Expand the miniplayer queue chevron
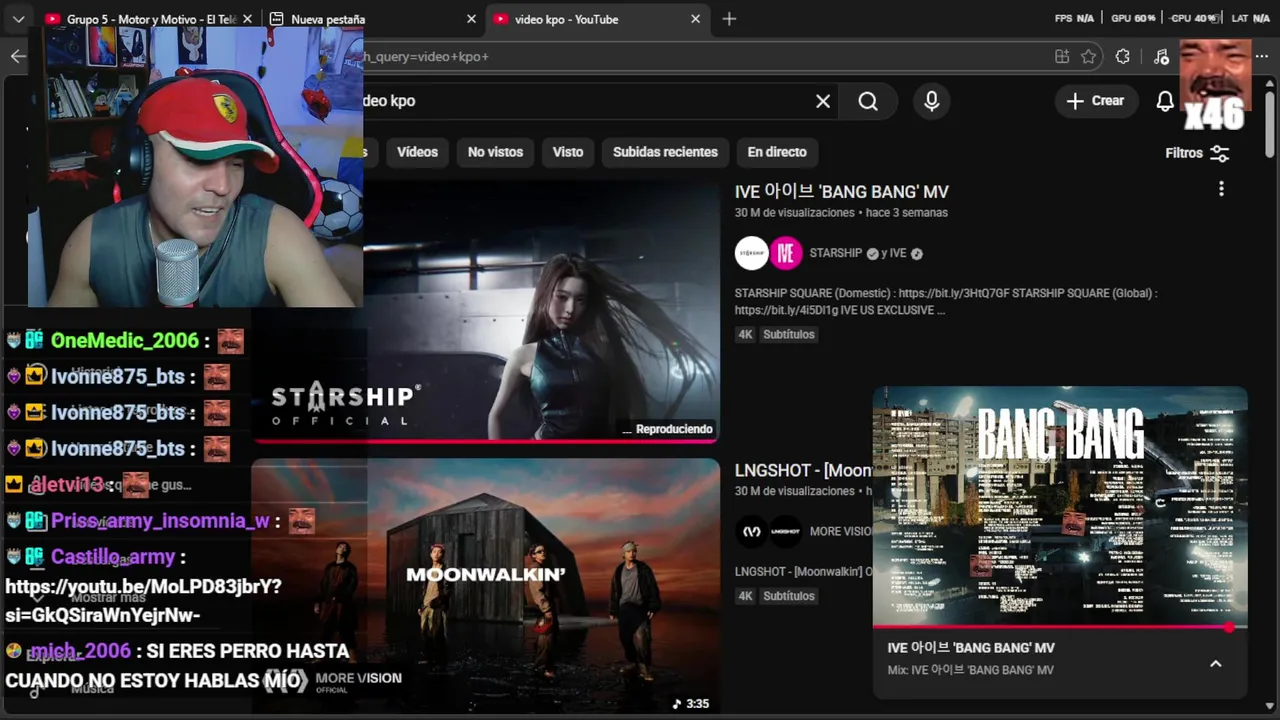The height and width of the screenshot is (720, 1280). [x=1215, y=663]
